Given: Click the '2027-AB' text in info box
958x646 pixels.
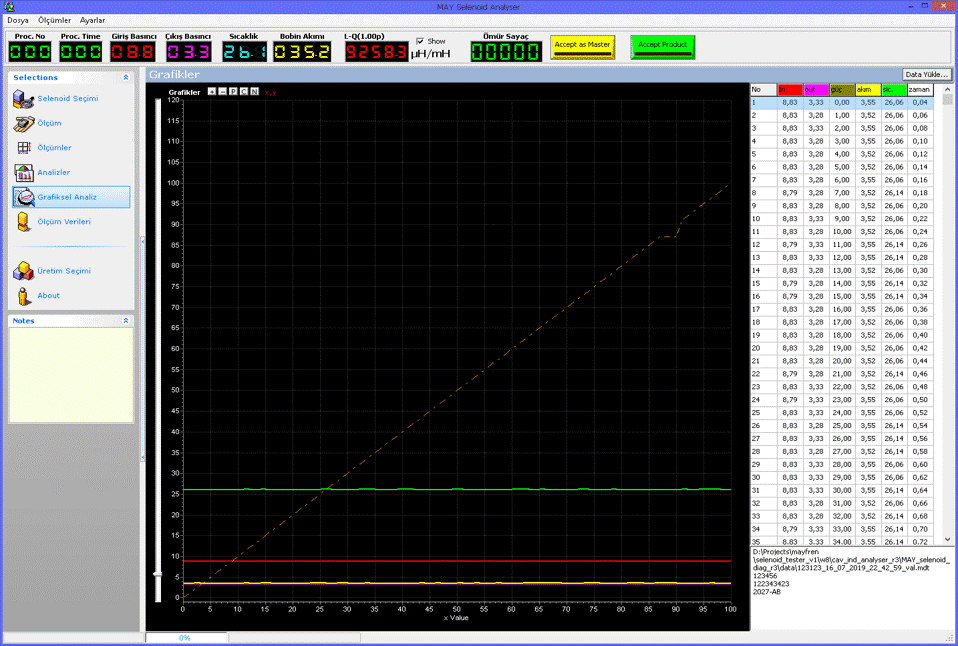Looking at the screenshot, I should pyautogui.click(x=767, y=592).
